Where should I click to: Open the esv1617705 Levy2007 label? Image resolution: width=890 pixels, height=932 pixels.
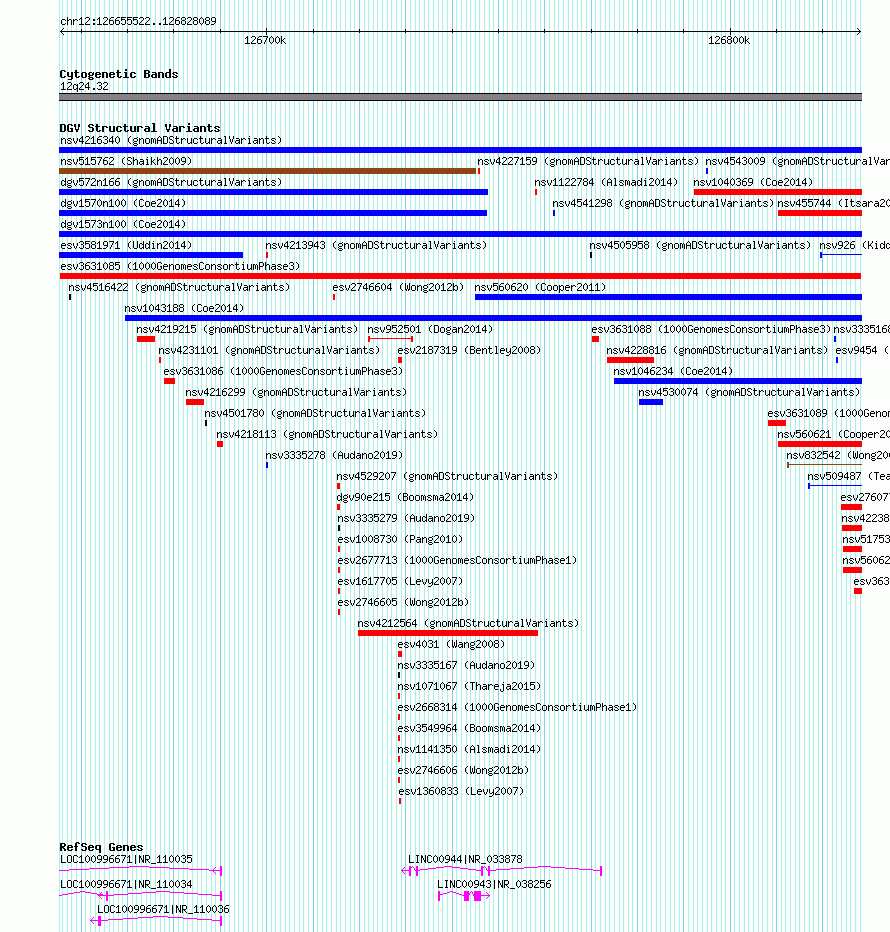[400, 581]
